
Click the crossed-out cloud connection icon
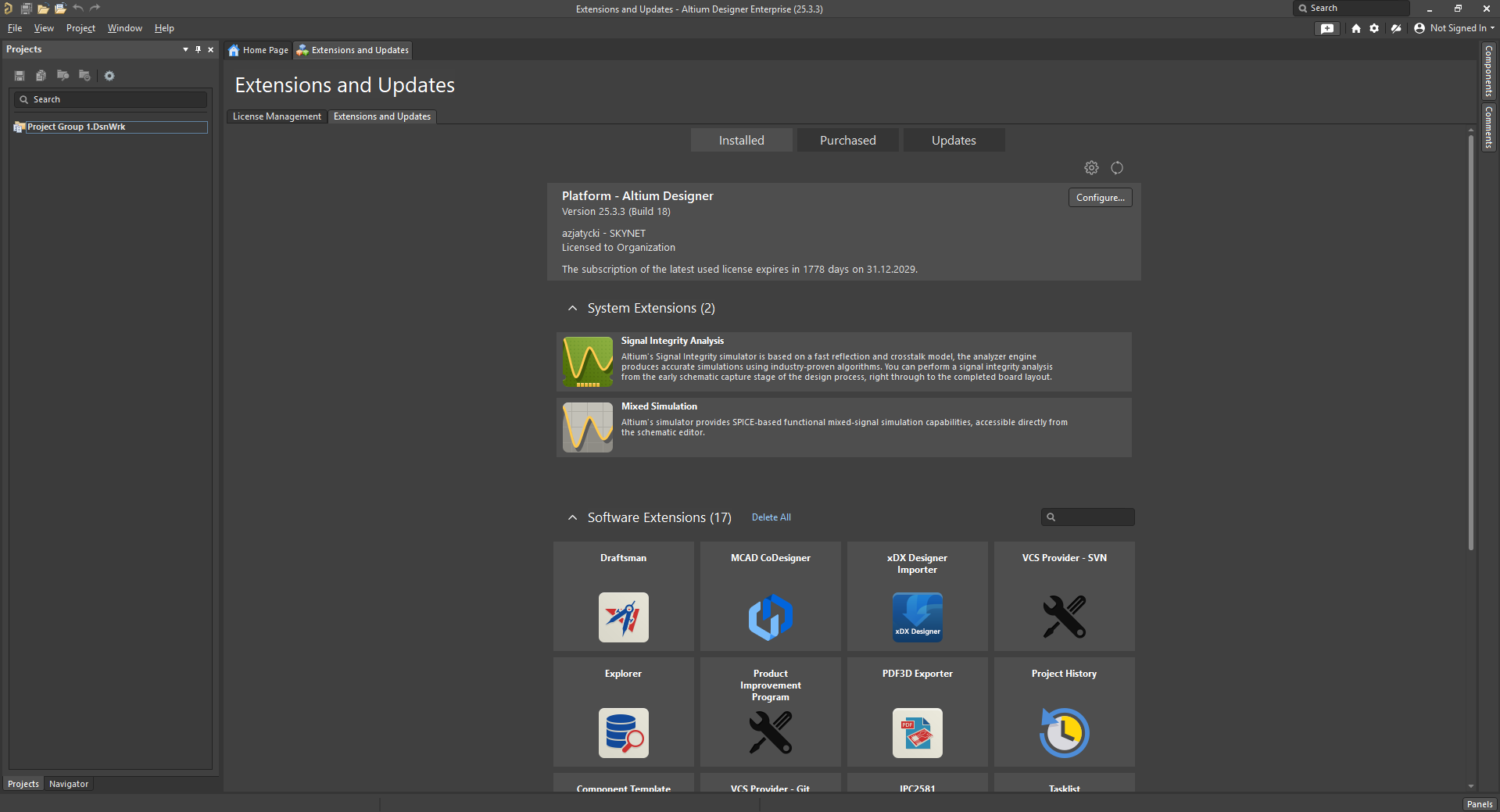[x=1396, y=28]
